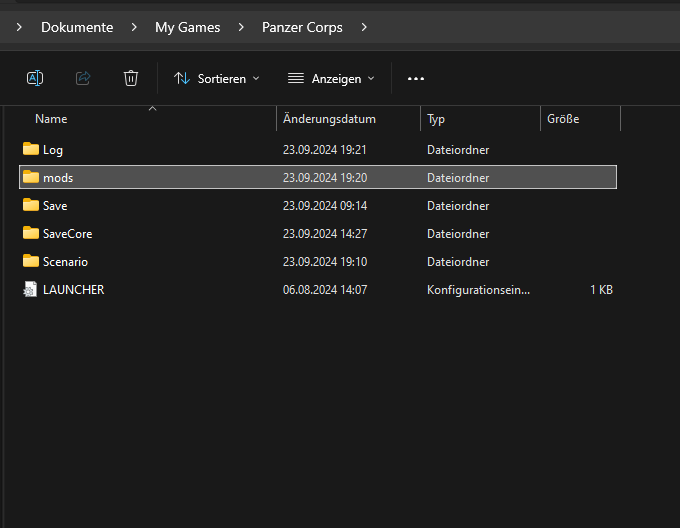
Task: Sort by Größe column header
Action: click(x=563, y=119)
